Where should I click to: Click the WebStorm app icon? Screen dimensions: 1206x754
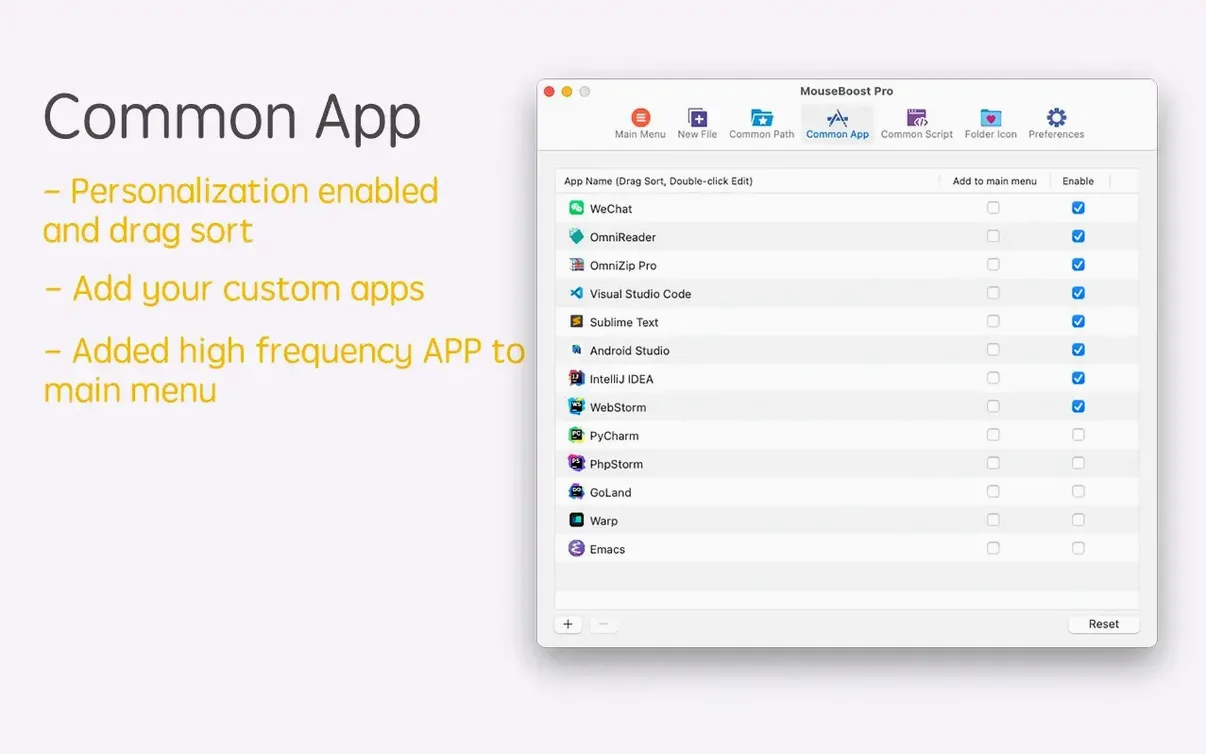point(576,406)
